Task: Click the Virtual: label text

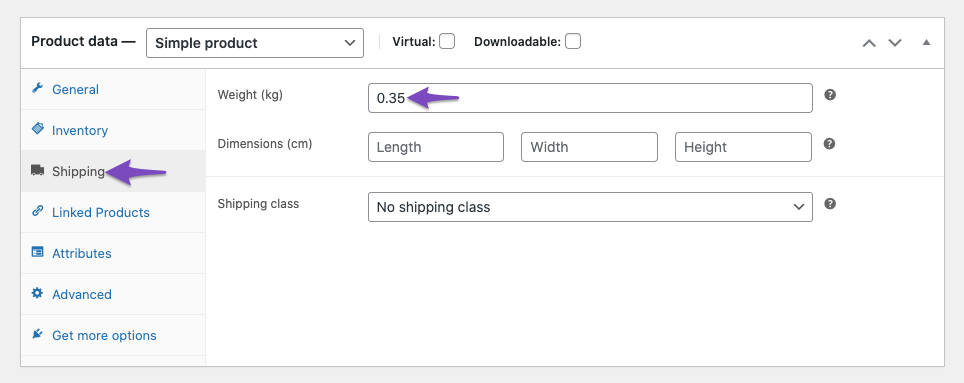Action: pos(414,42)
